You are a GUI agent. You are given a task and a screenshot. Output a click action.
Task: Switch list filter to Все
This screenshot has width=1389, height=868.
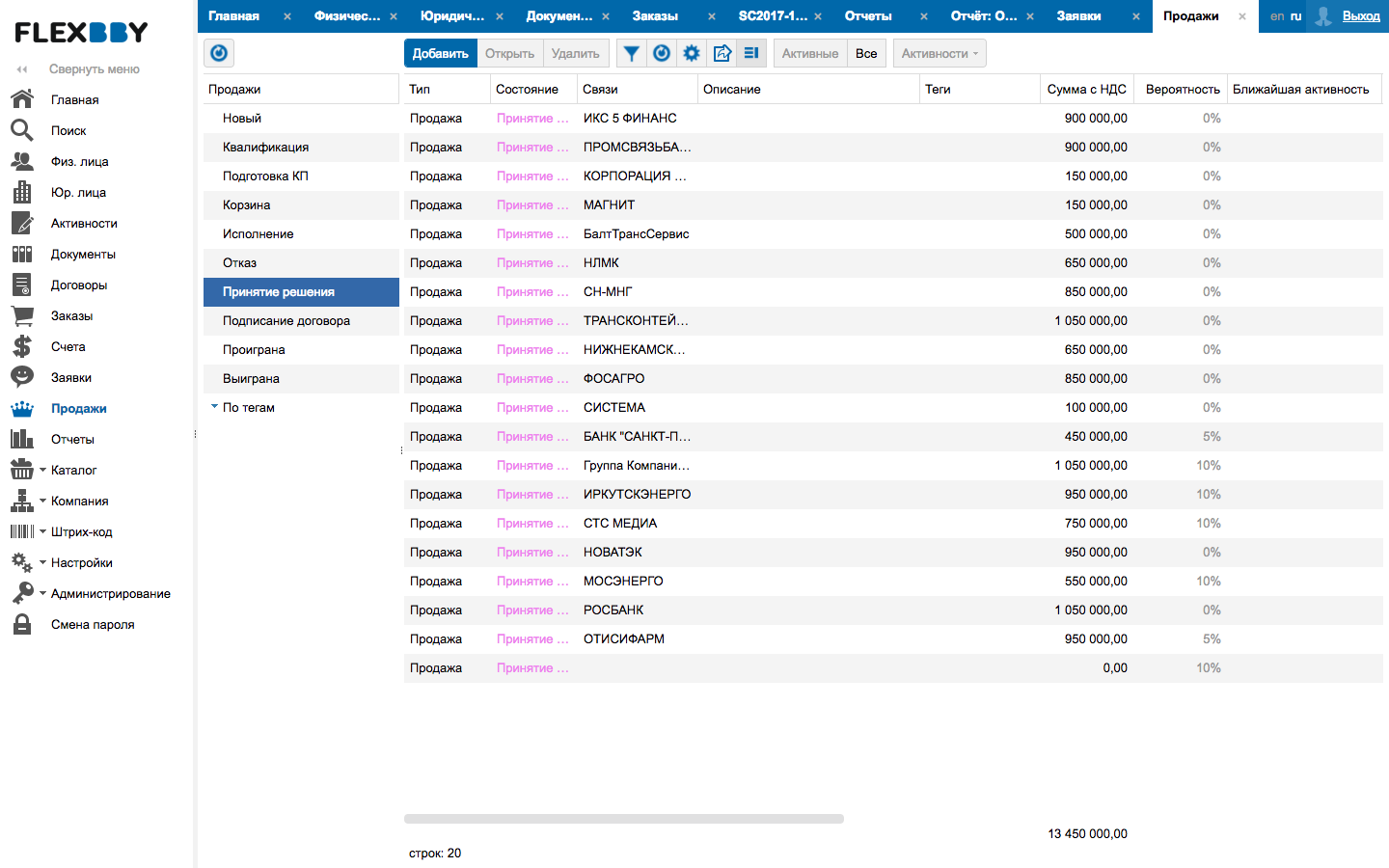tap(866, 54)
